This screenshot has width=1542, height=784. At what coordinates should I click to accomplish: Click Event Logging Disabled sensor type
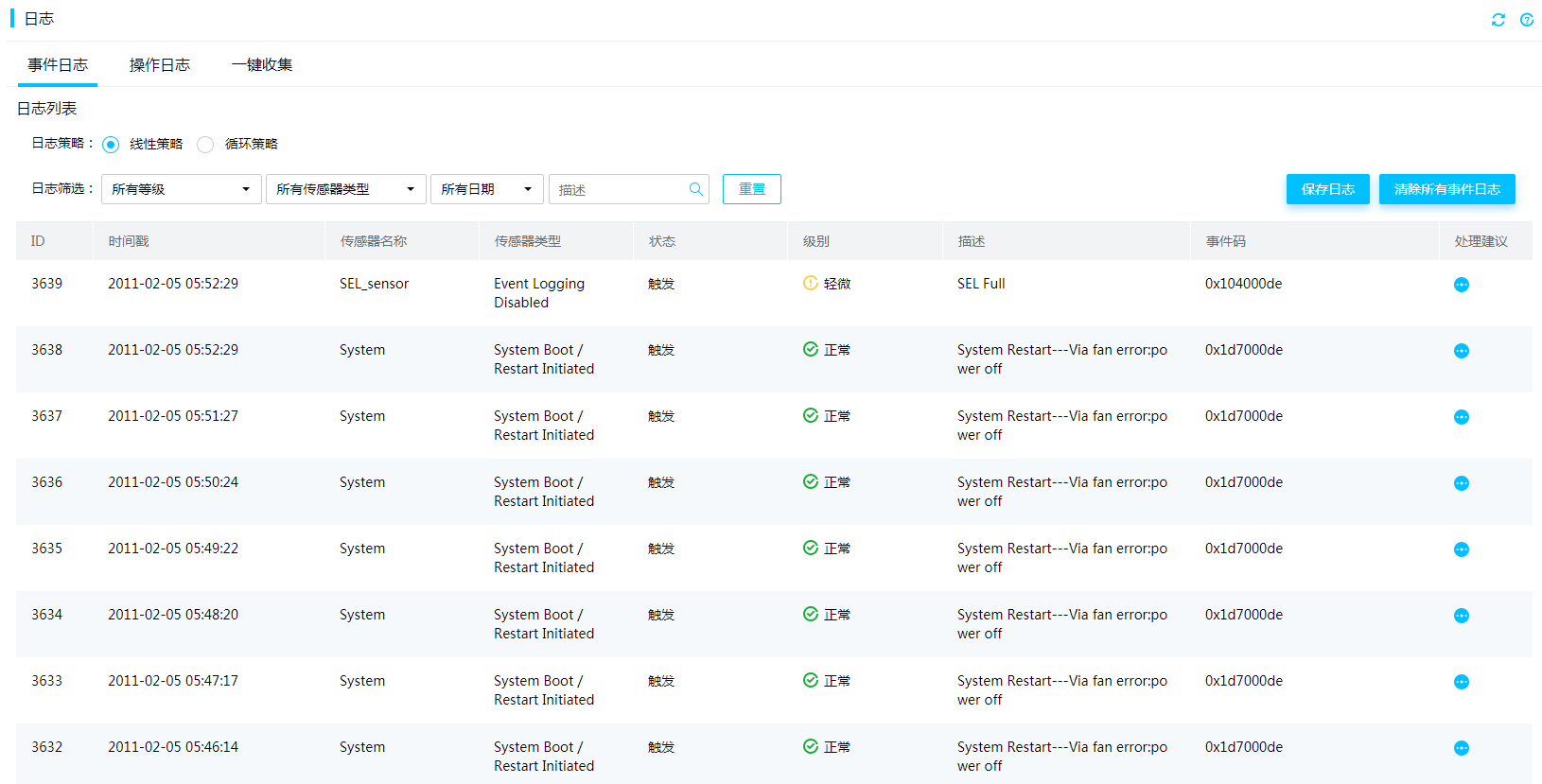pos(539,293)
